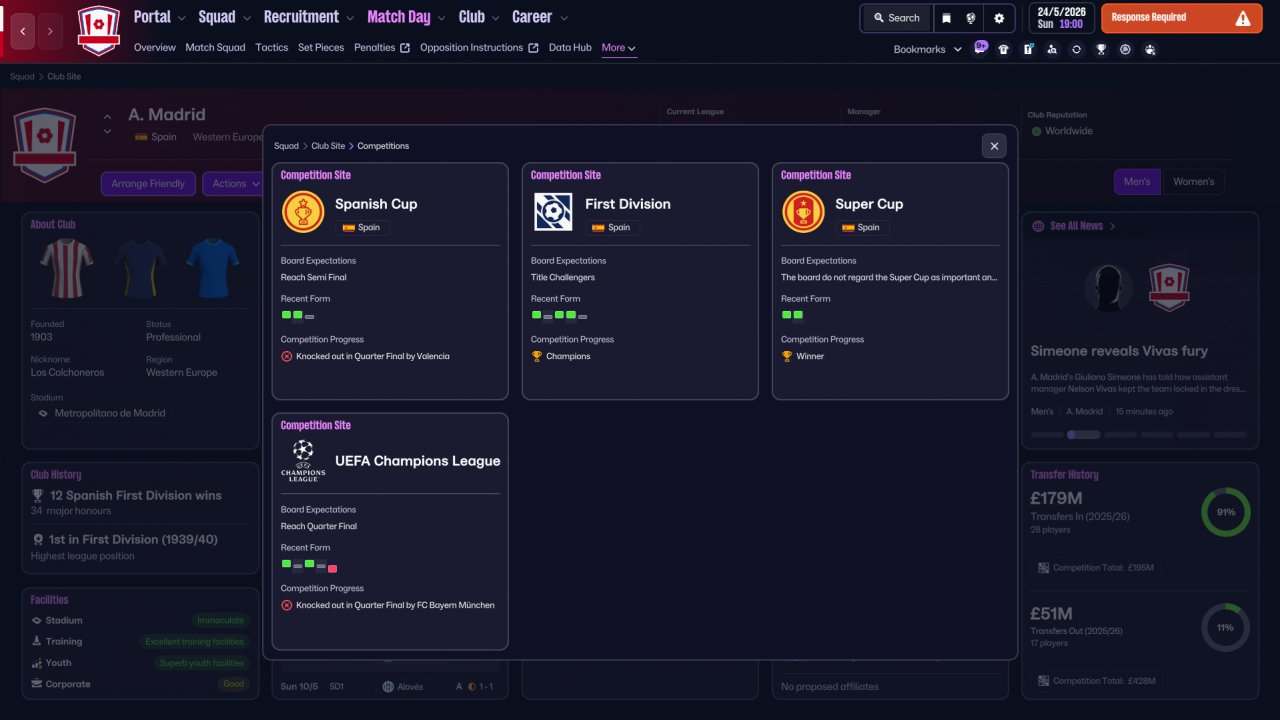Expand the Recruitment menu chevron

coord(350,18)
